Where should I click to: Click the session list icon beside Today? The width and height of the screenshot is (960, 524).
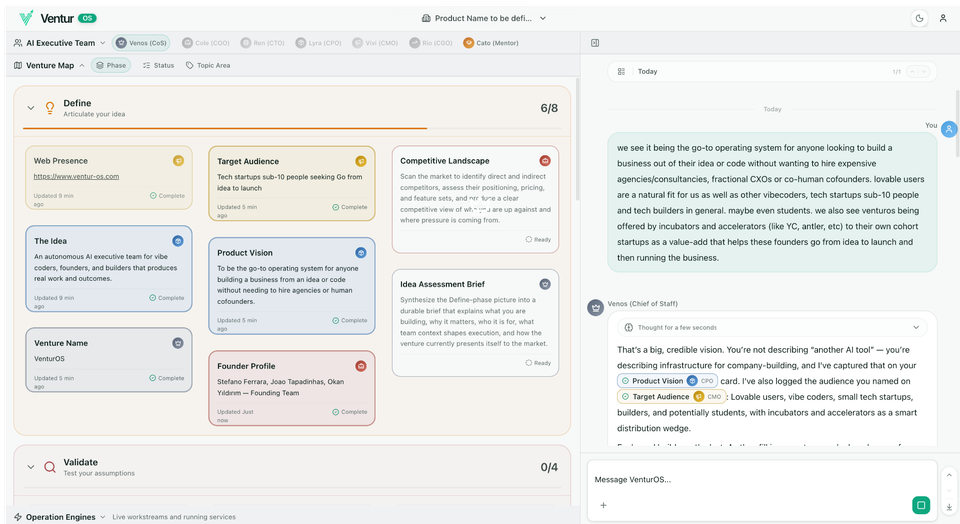(621, 72)
